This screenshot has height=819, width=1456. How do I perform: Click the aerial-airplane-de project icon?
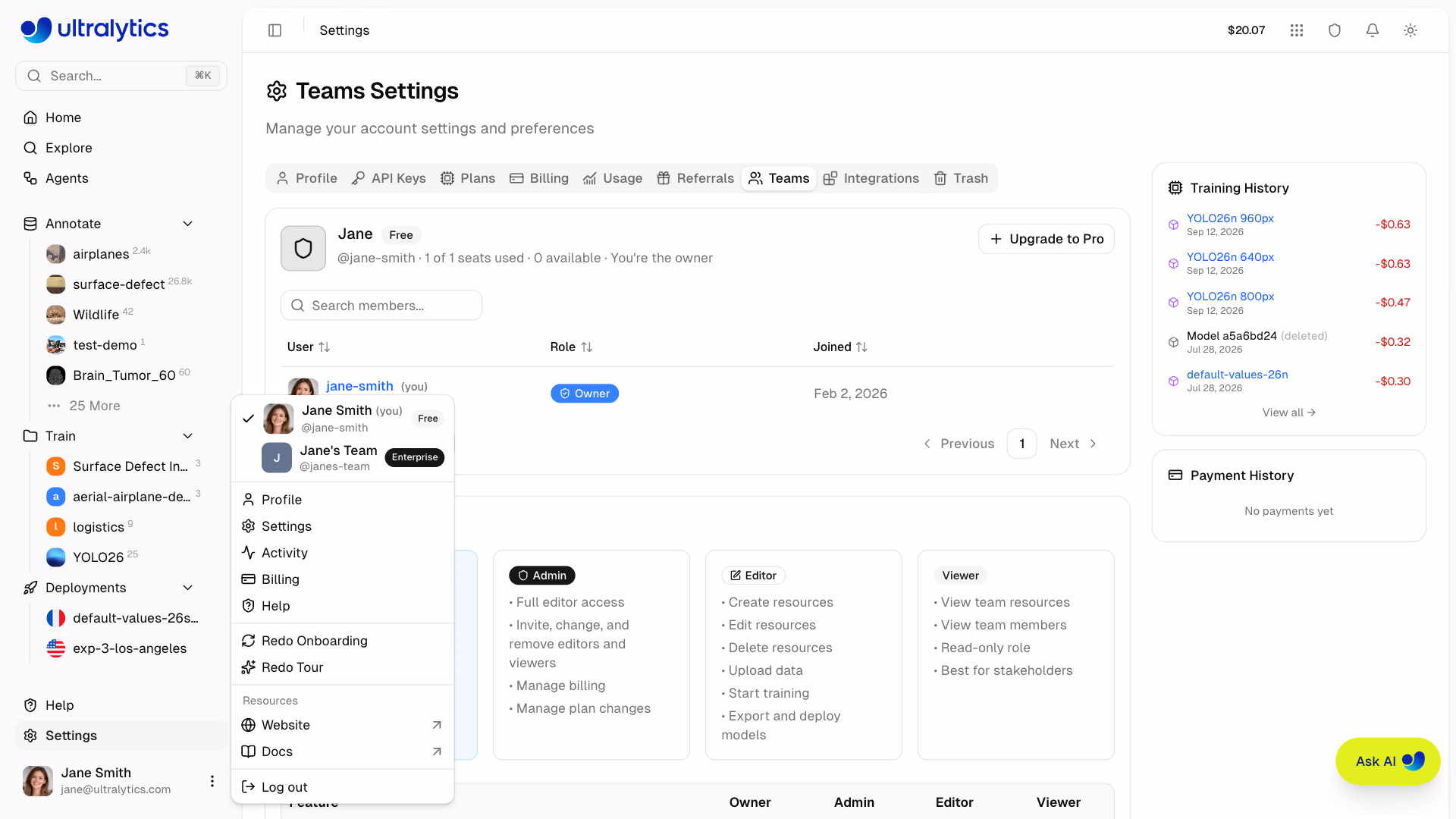[56, 497]
